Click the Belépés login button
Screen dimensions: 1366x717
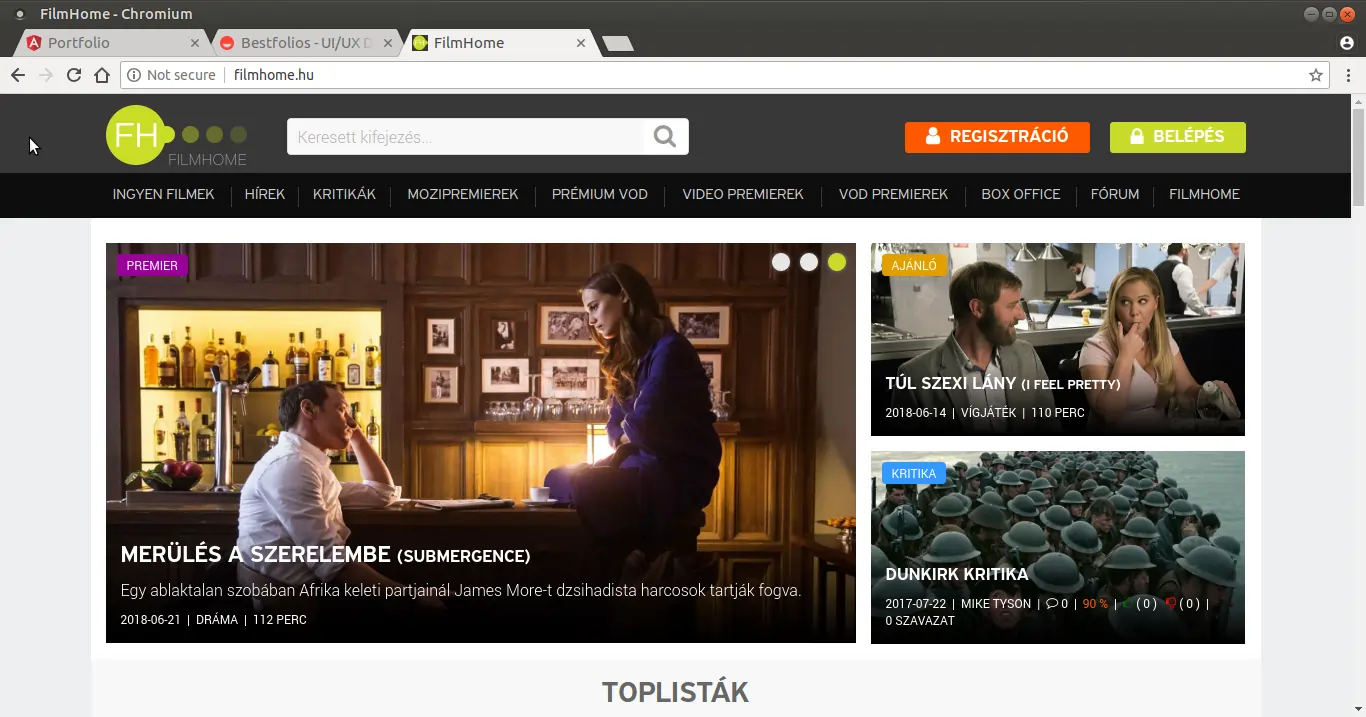pos(1177,137)
